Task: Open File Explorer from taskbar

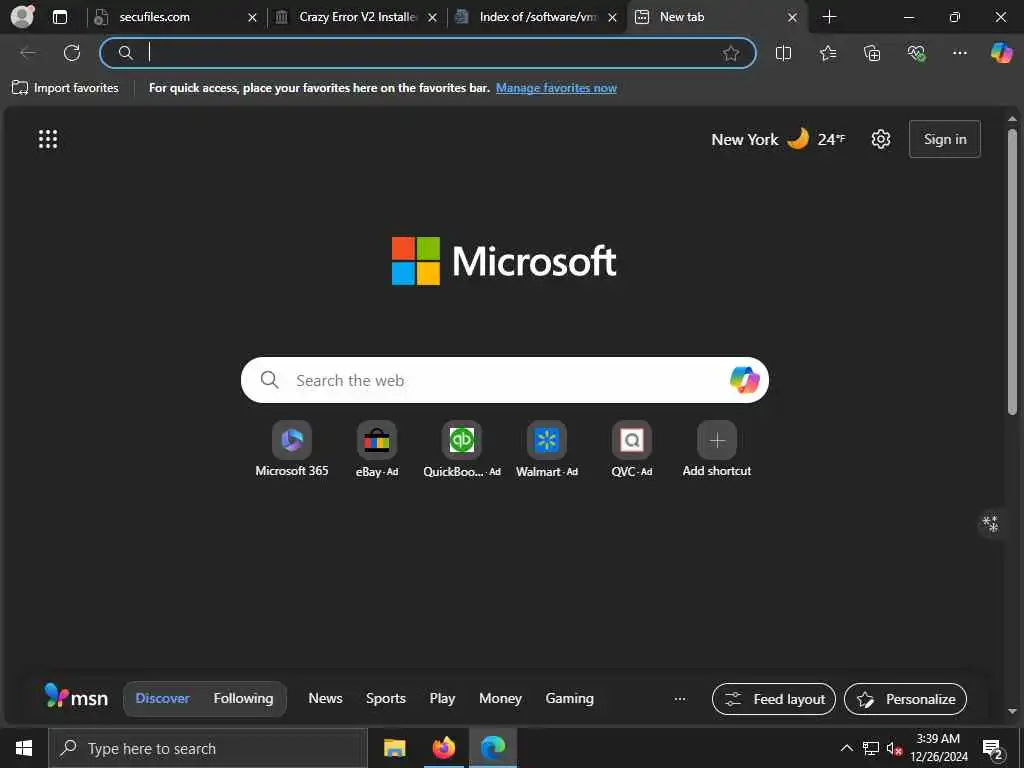Action: [x=394, y=748]
